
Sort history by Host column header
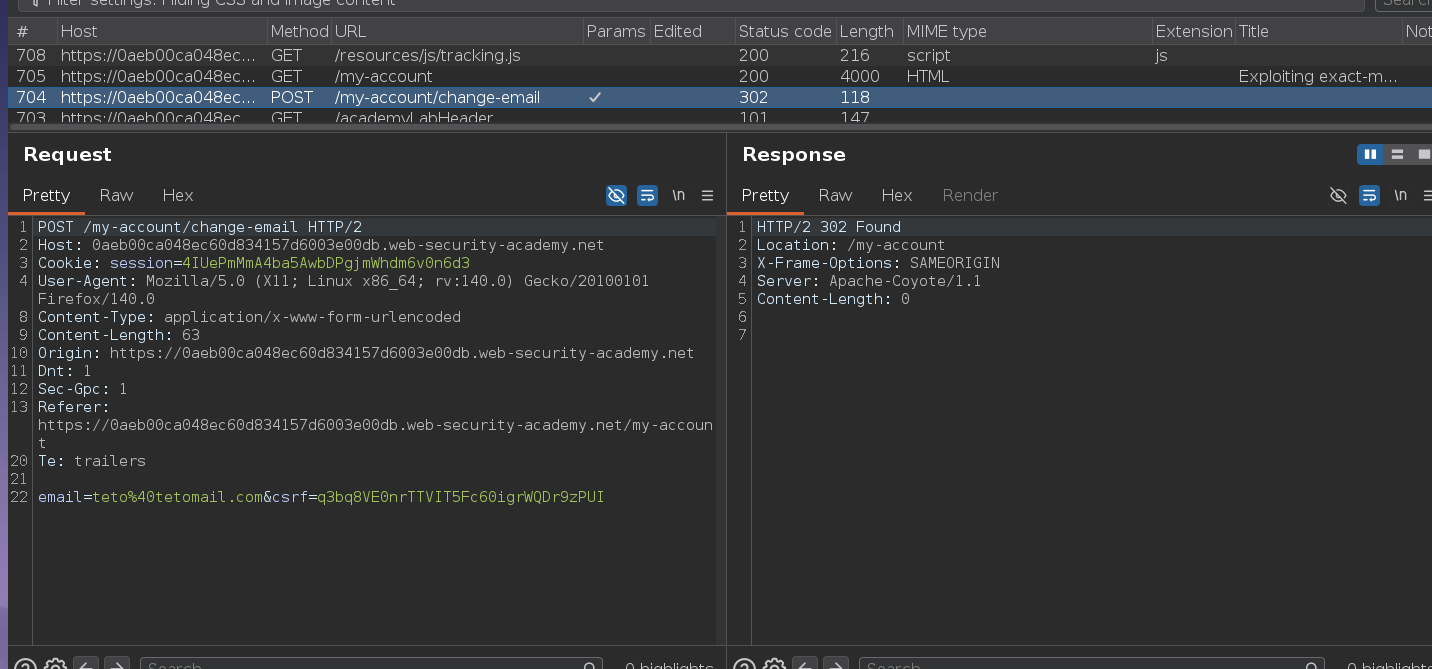(162, 31)
